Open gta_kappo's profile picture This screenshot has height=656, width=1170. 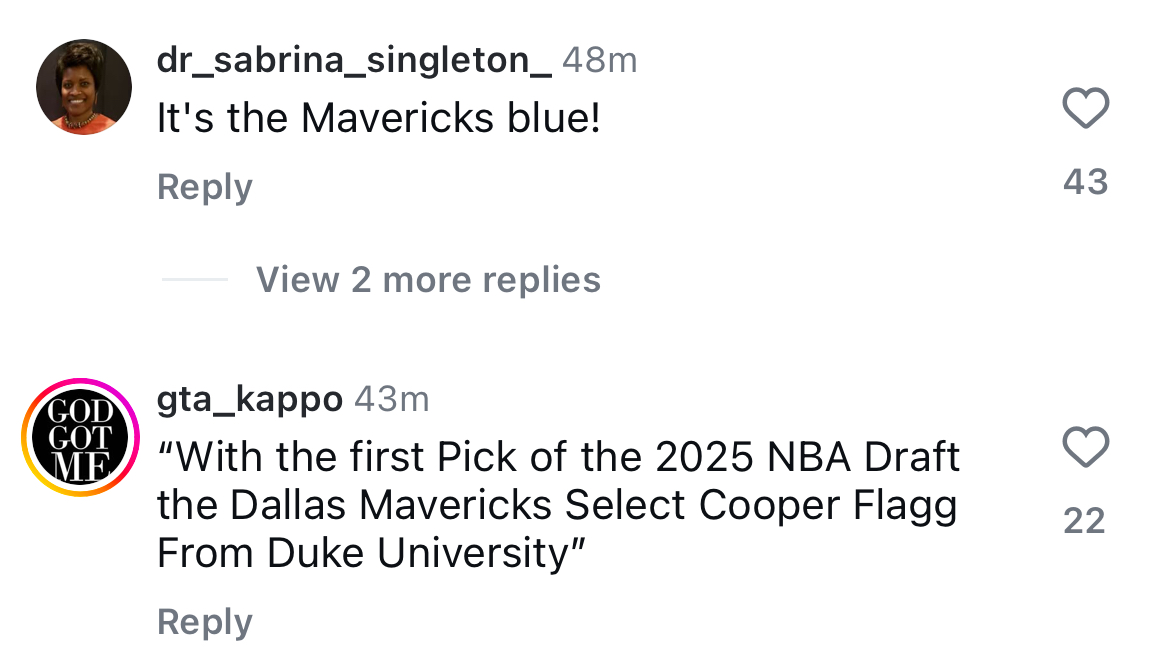click(x=81, y=437)
